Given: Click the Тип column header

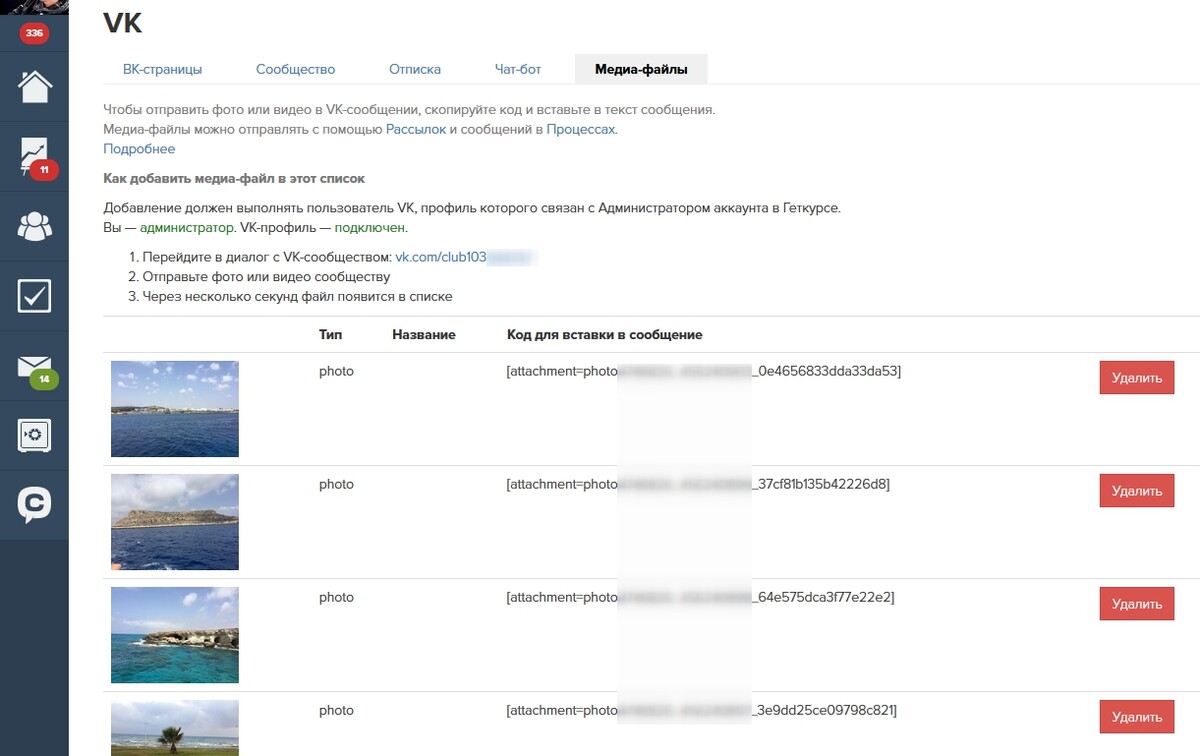Looking at the screenshot, I should [x=330, y=335].
